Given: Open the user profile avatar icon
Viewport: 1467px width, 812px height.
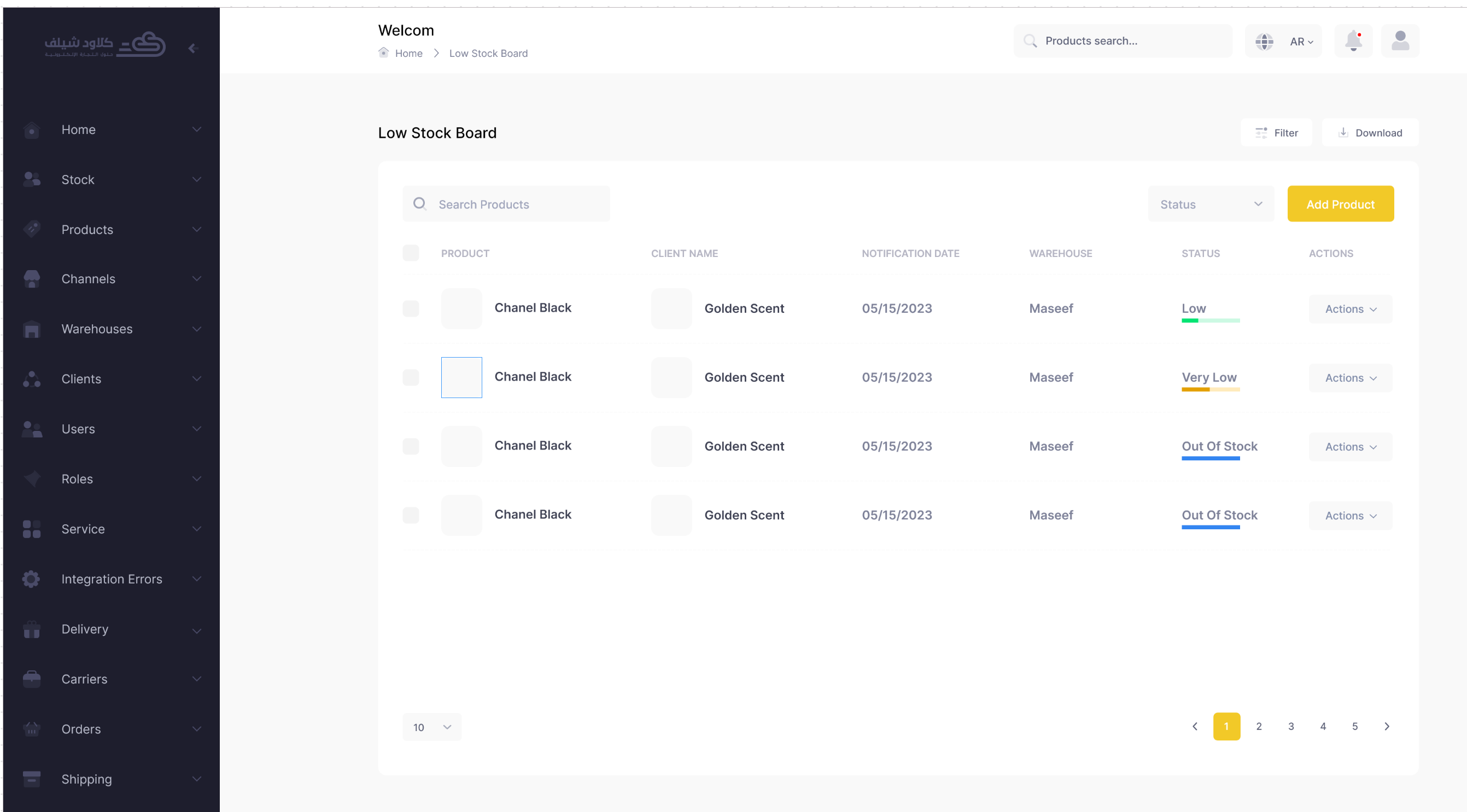Looking at the screenshot, I should pos(1400,41).
